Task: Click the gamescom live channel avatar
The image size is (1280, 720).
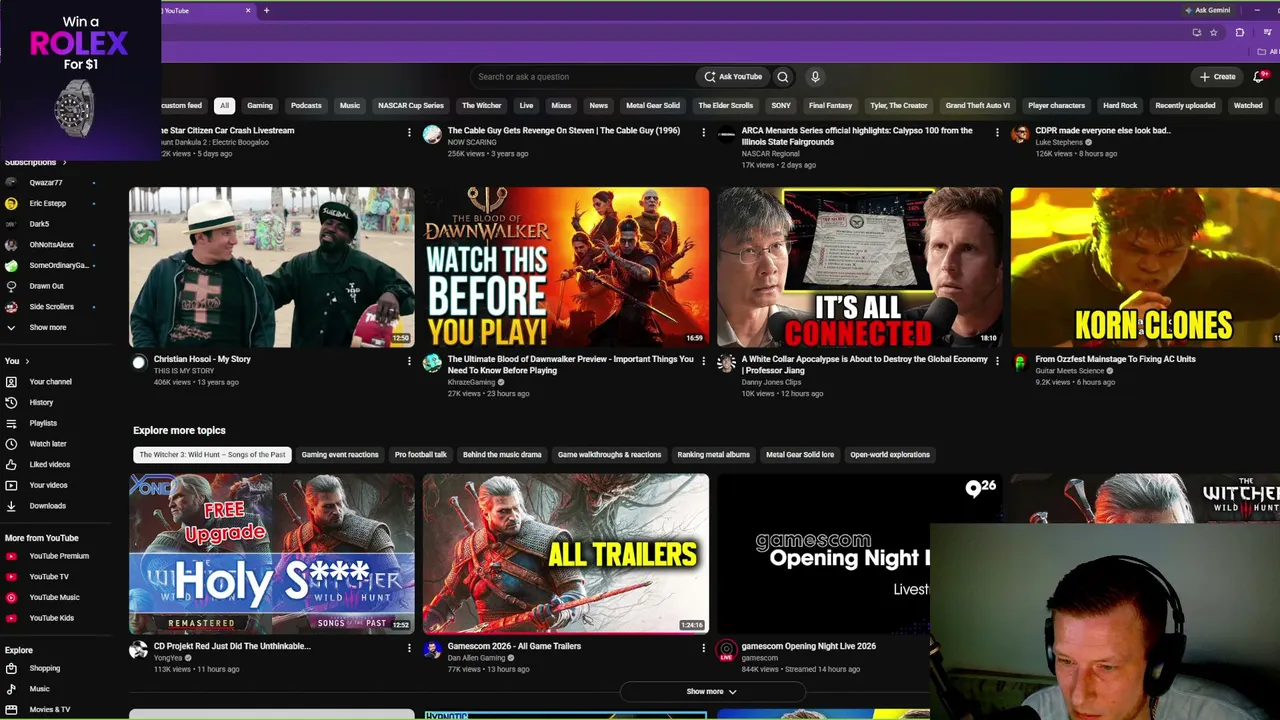Action: [726, 650]
